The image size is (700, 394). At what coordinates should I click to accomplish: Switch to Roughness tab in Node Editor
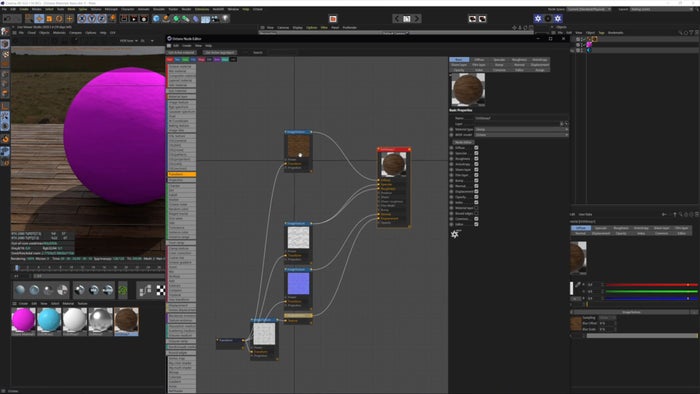coord(519,60)
